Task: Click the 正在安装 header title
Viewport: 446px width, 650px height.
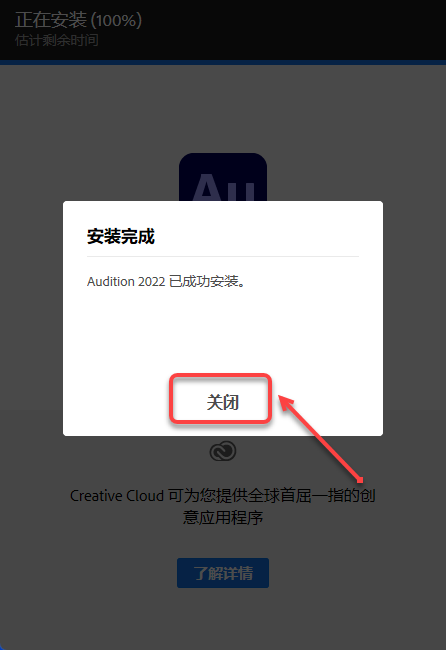Action: tap(51, 20)
